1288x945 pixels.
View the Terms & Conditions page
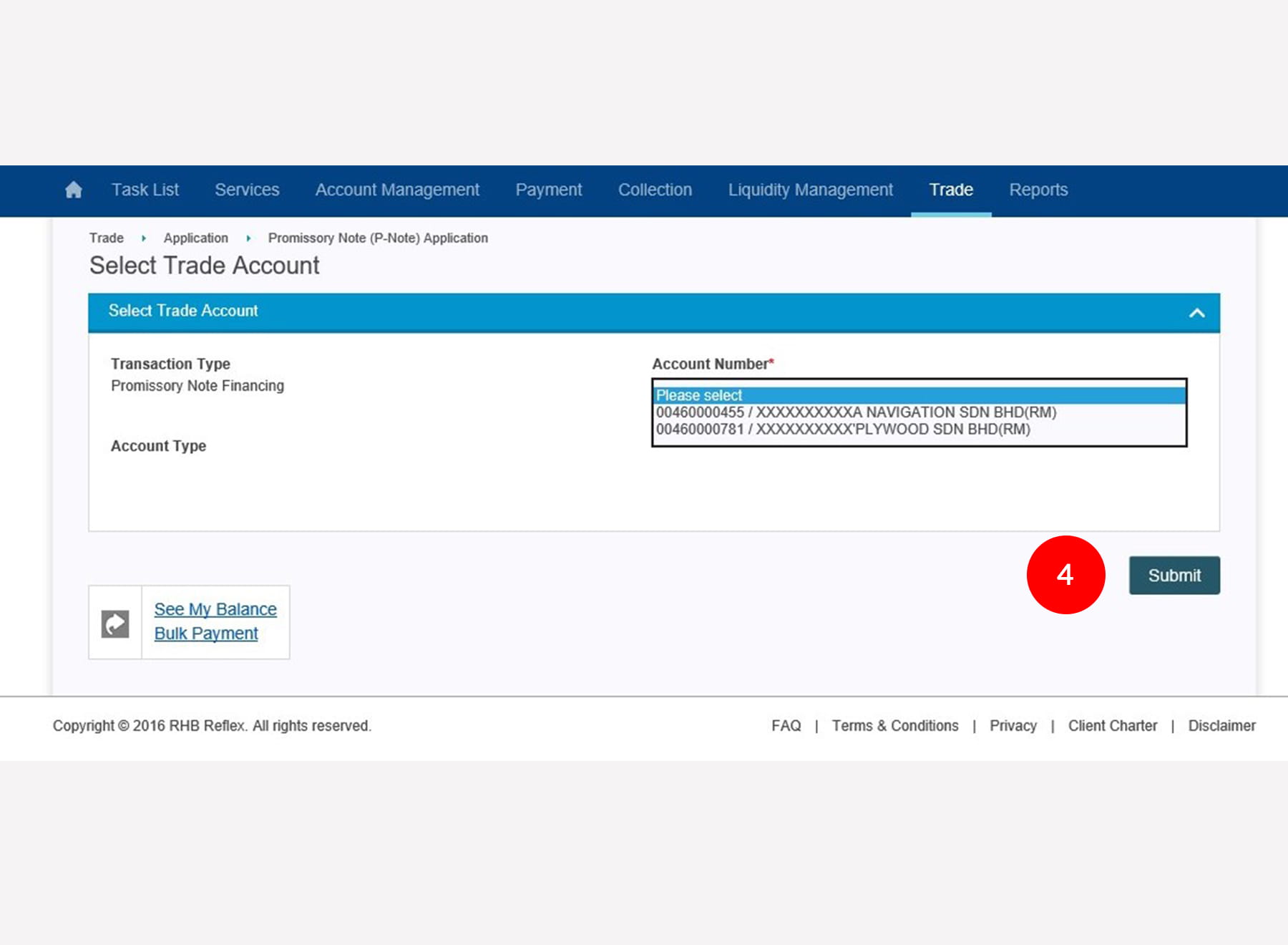(894, 726)
